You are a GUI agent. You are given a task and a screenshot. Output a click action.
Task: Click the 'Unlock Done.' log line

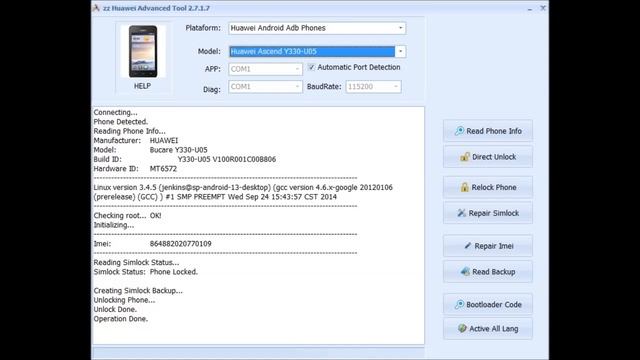[x=115, y=309]
